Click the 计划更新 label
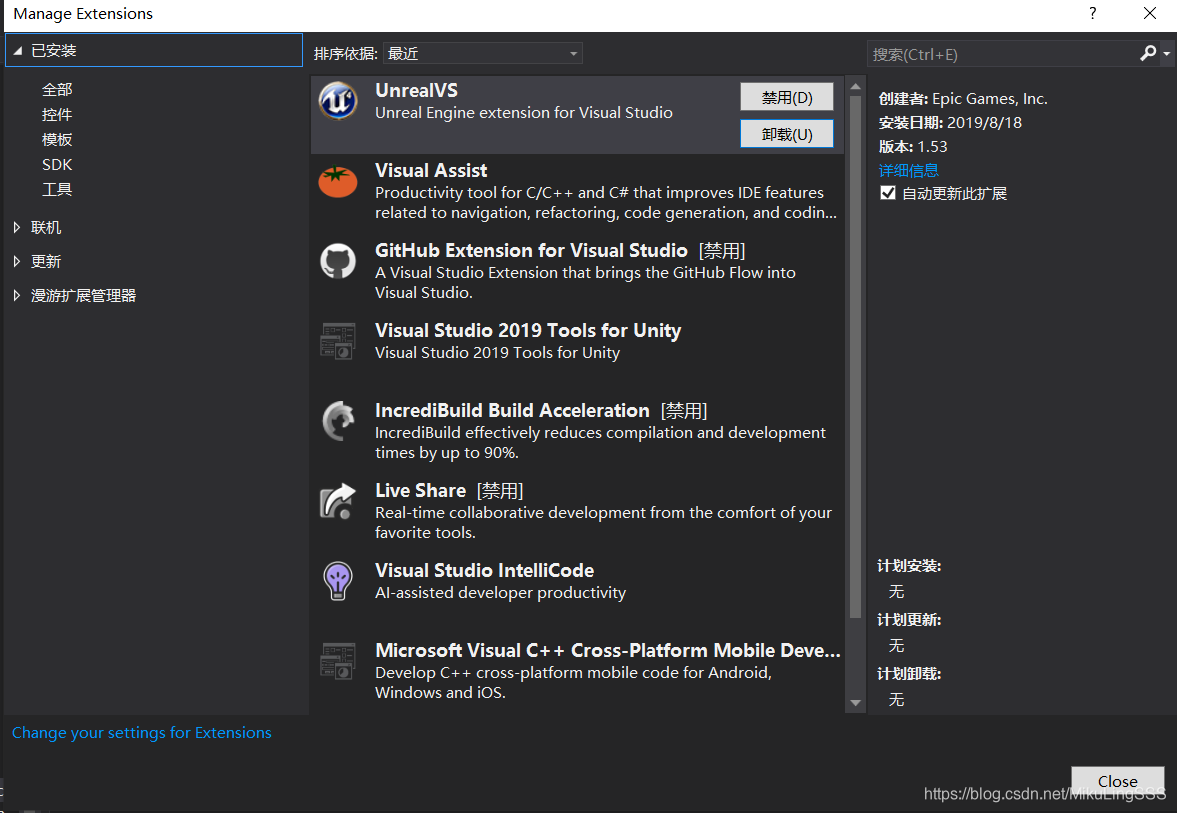The height and width of the screenshot is (813, 1177). [909, 620]
